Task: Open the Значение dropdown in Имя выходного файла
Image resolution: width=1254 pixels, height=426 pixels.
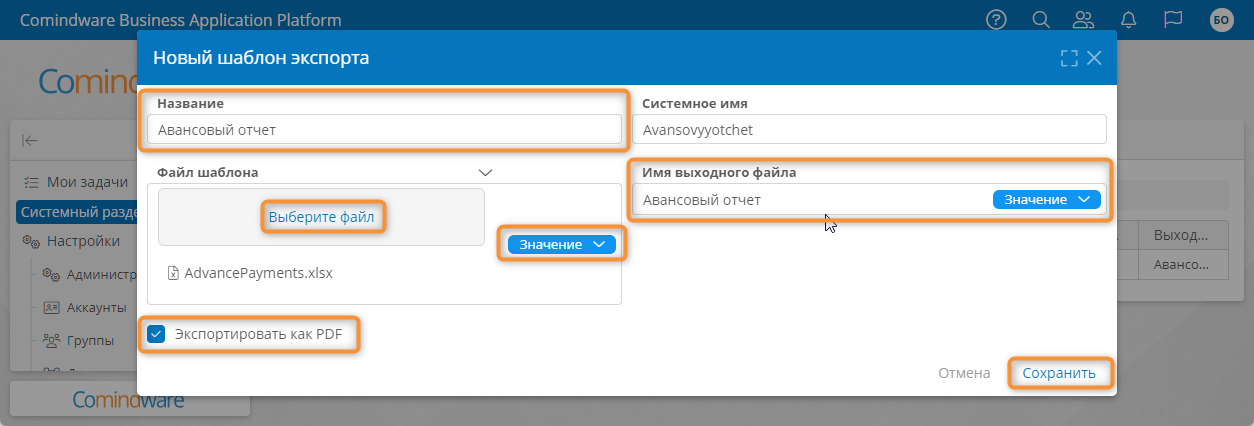Action: (x=1047, y=199)
